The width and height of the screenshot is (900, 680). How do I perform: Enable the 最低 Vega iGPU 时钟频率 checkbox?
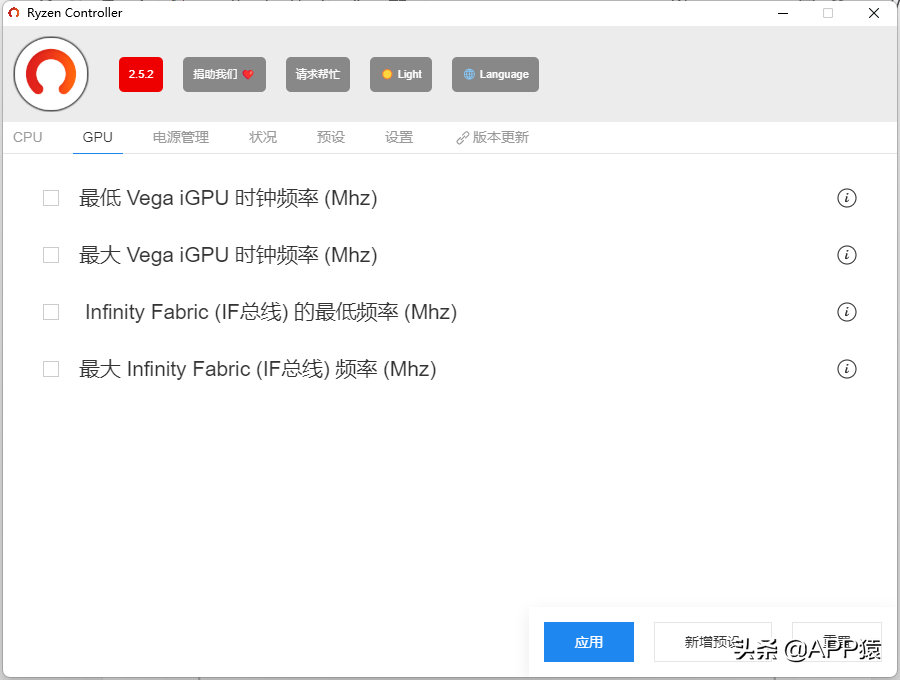click(x=51, y=198)
